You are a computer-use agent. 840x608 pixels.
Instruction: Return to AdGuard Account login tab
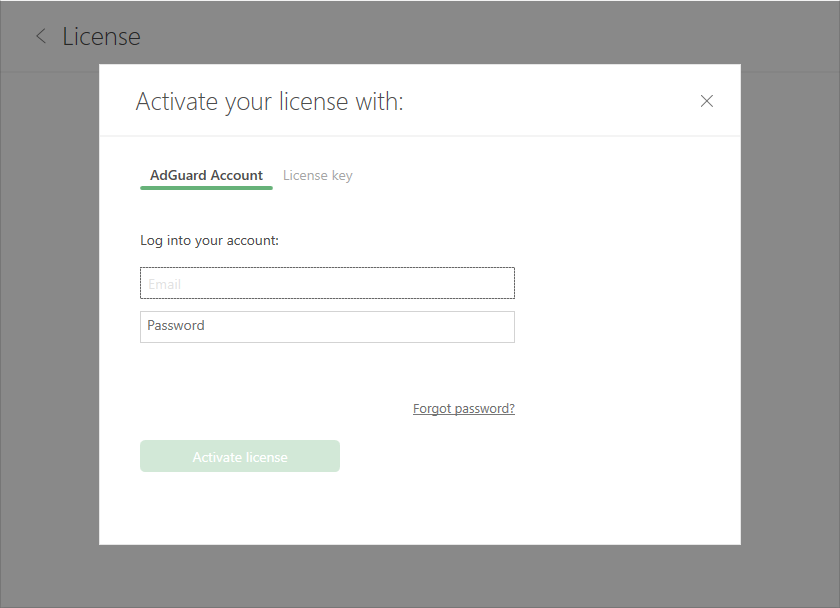[206, 176]
